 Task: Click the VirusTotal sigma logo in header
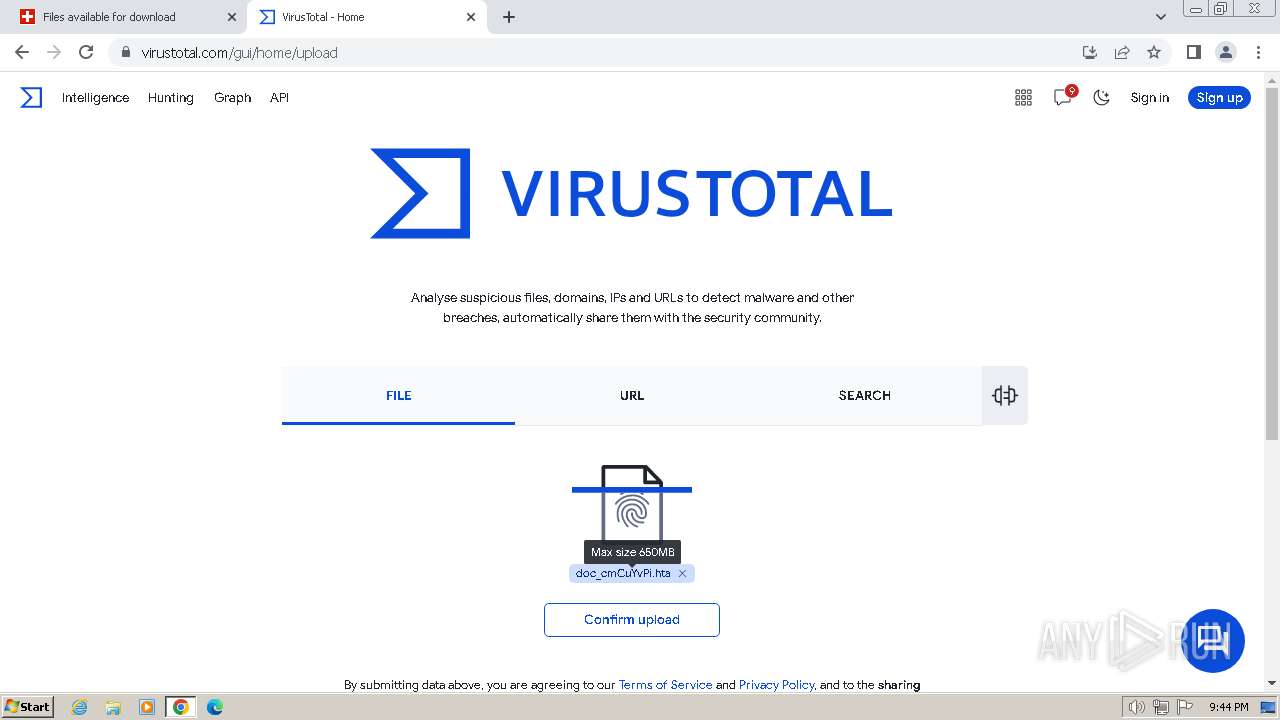(31, 97)
